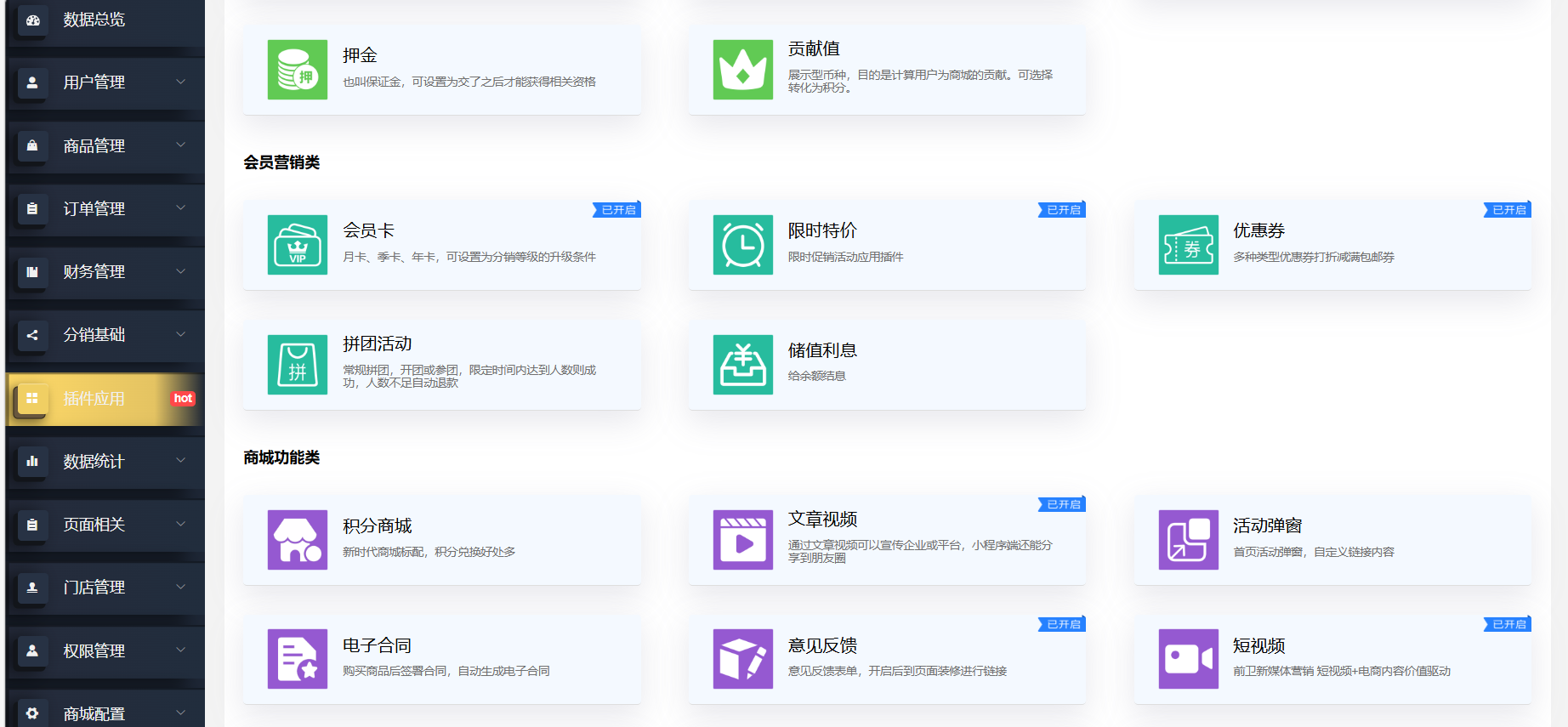1568x727 pixels.
Task: Open 数据总览 in the sidebar
Action: click(105, 20)
